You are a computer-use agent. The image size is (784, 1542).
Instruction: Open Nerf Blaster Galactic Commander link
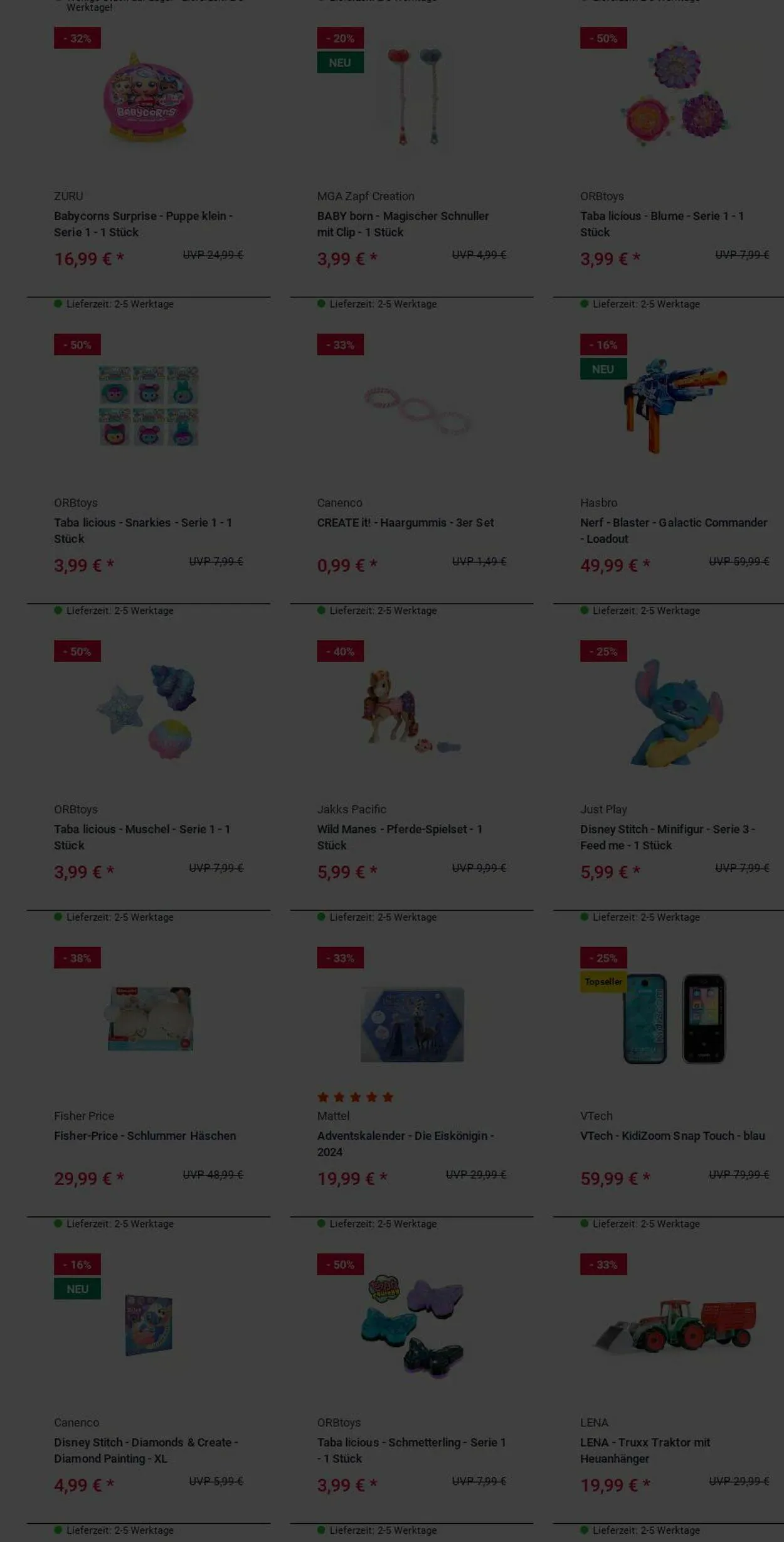674,530
